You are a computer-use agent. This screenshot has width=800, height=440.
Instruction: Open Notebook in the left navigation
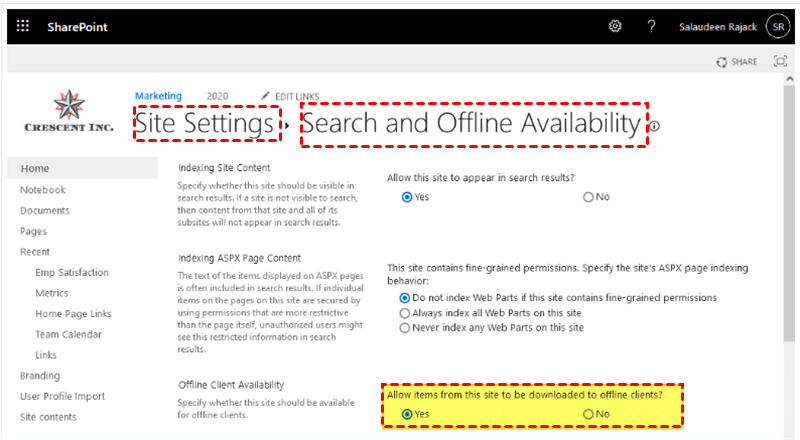pos(43,190)
